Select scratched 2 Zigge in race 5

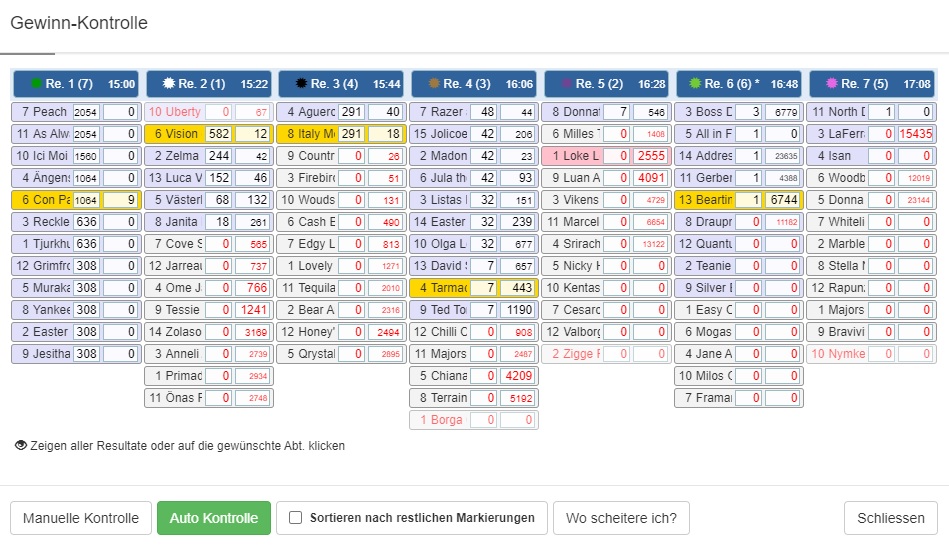[x=606, y=354]
